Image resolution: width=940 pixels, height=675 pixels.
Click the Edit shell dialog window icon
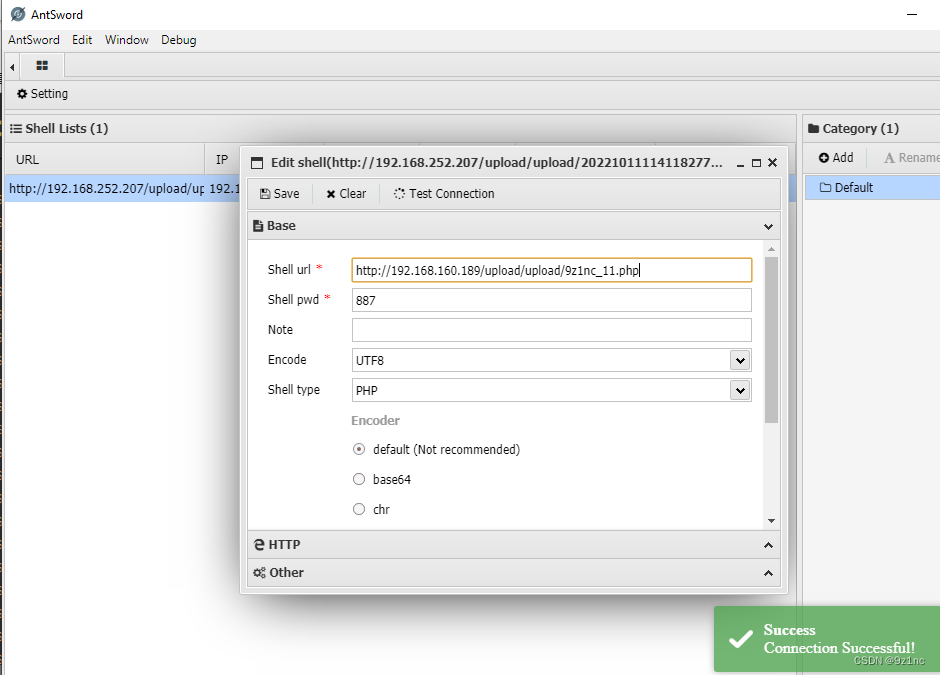[x=257, y=162]
